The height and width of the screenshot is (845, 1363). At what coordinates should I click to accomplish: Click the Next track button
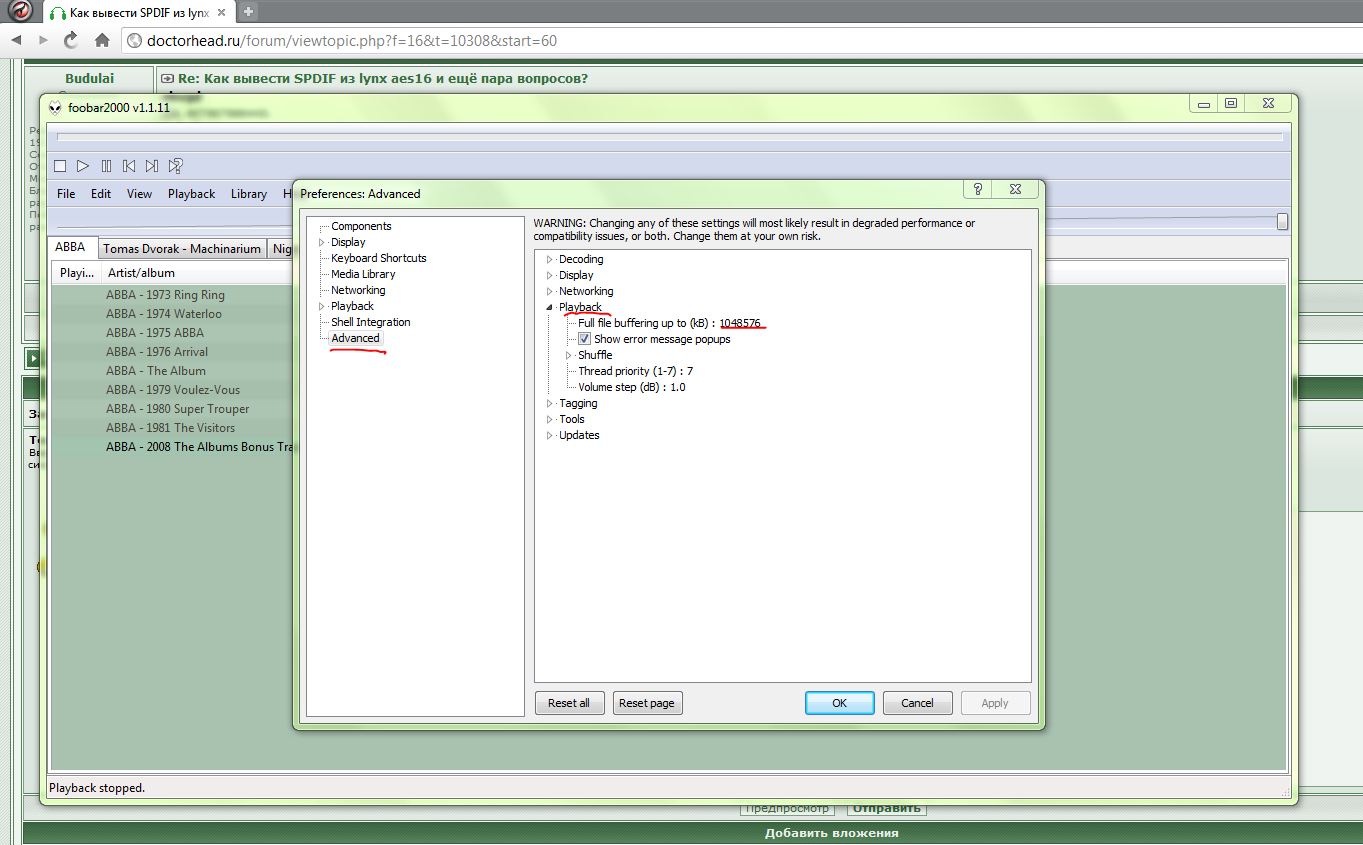pyautogui.click(x=152, y=166)
